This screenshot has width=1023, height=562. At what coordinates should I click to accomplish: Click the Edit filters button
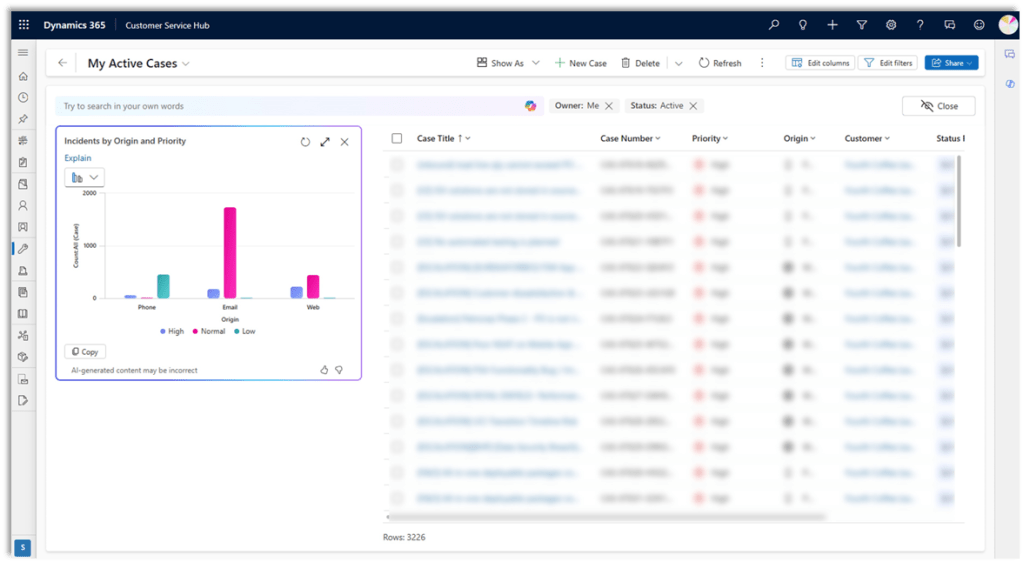(x=887, y=63)
